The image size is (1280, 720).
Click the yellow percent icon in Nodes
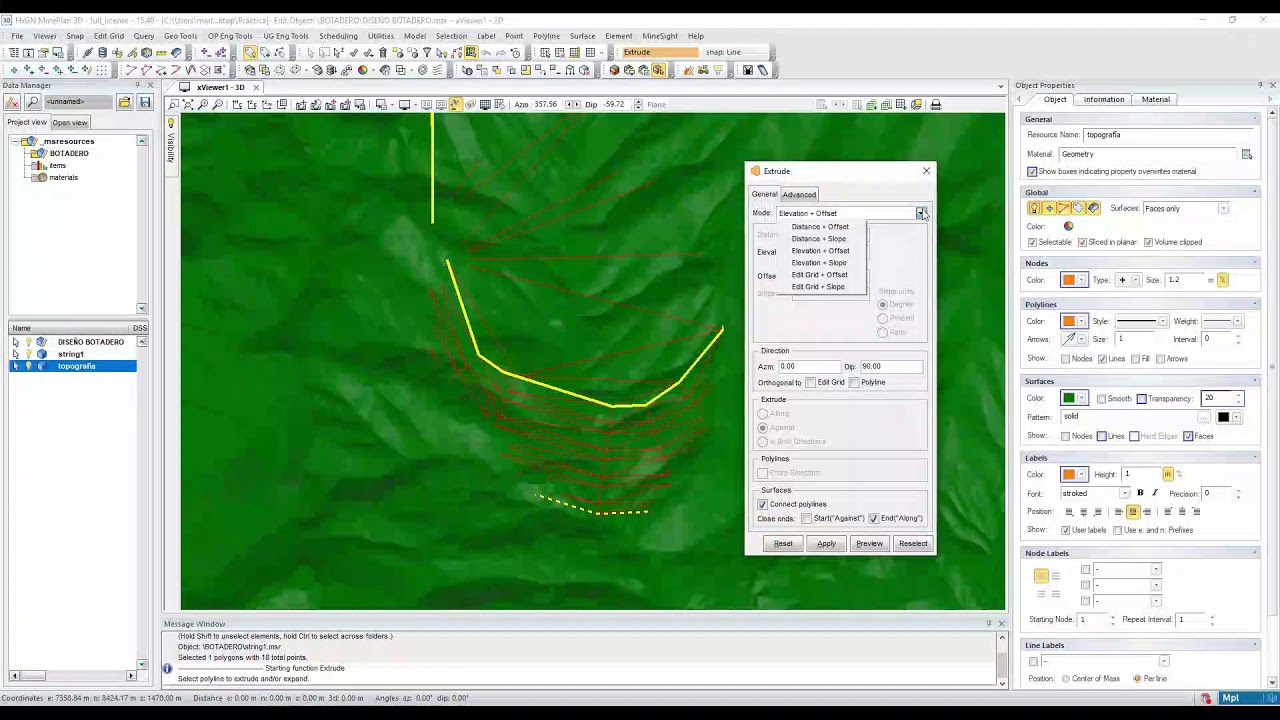pyautogui.click(x=1222, y=280)
